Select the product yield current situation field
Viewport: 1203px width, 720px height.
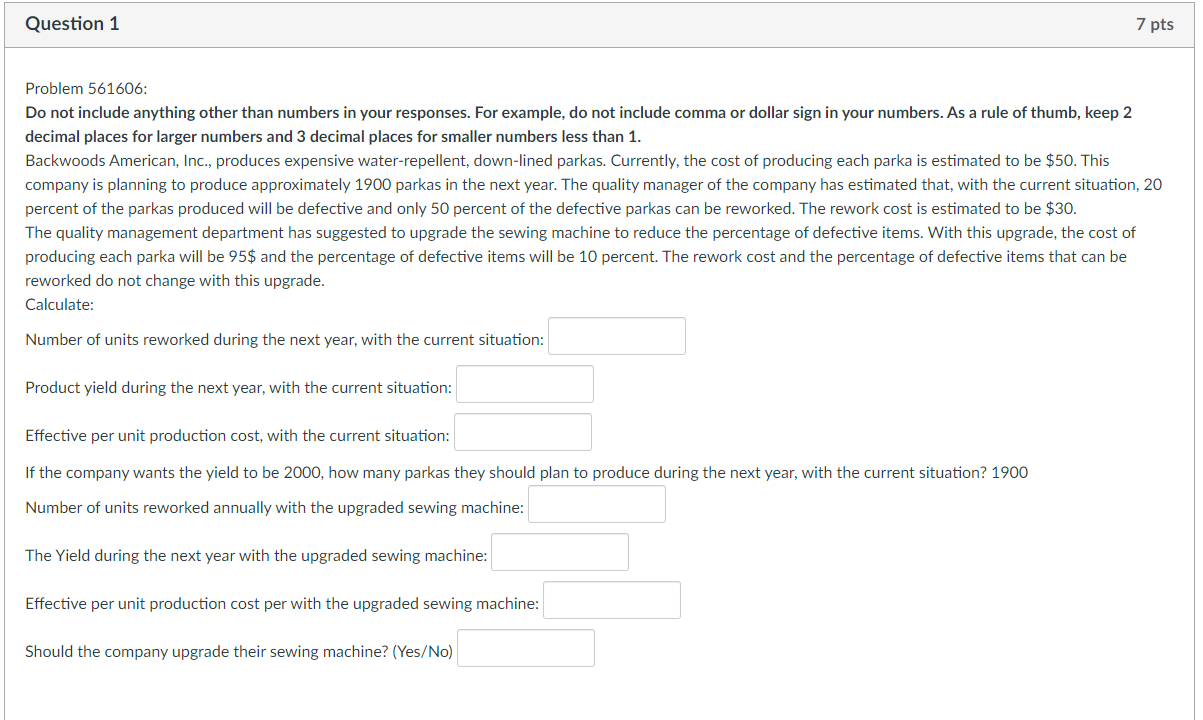point(524,383)
